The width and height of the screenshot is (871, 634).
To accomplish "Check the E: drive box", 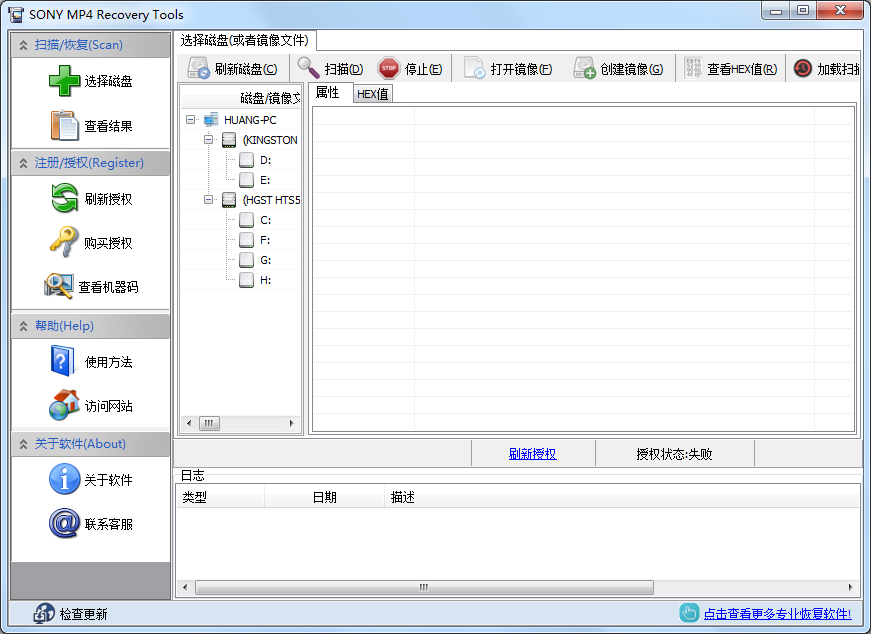I will pyautogui.click(x=246, y=180).
